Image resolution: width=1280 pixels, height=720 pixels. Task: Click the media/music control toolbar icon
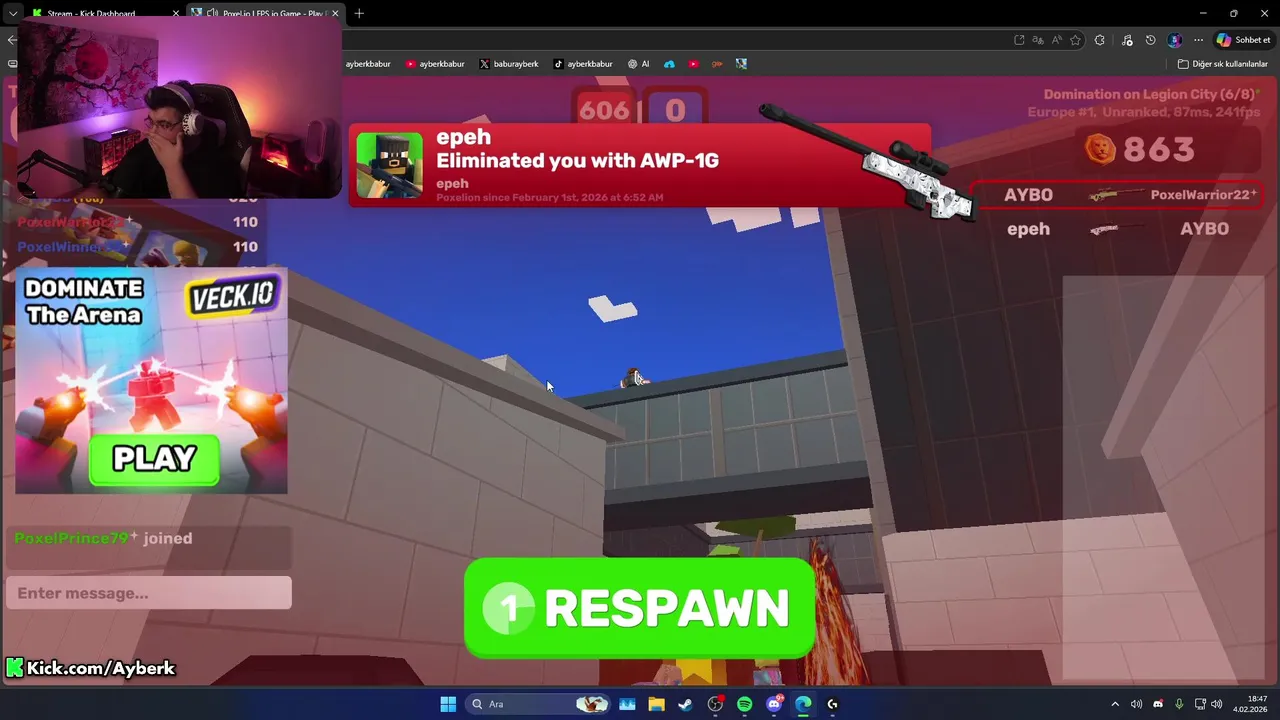pos(1127,40)
